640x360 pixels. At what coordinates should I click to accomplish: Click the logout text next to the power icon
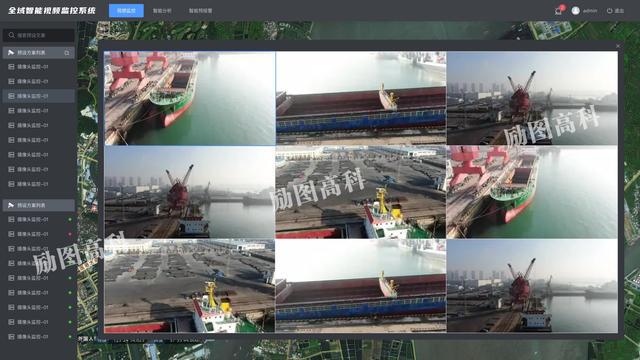[x=619, y=11]
